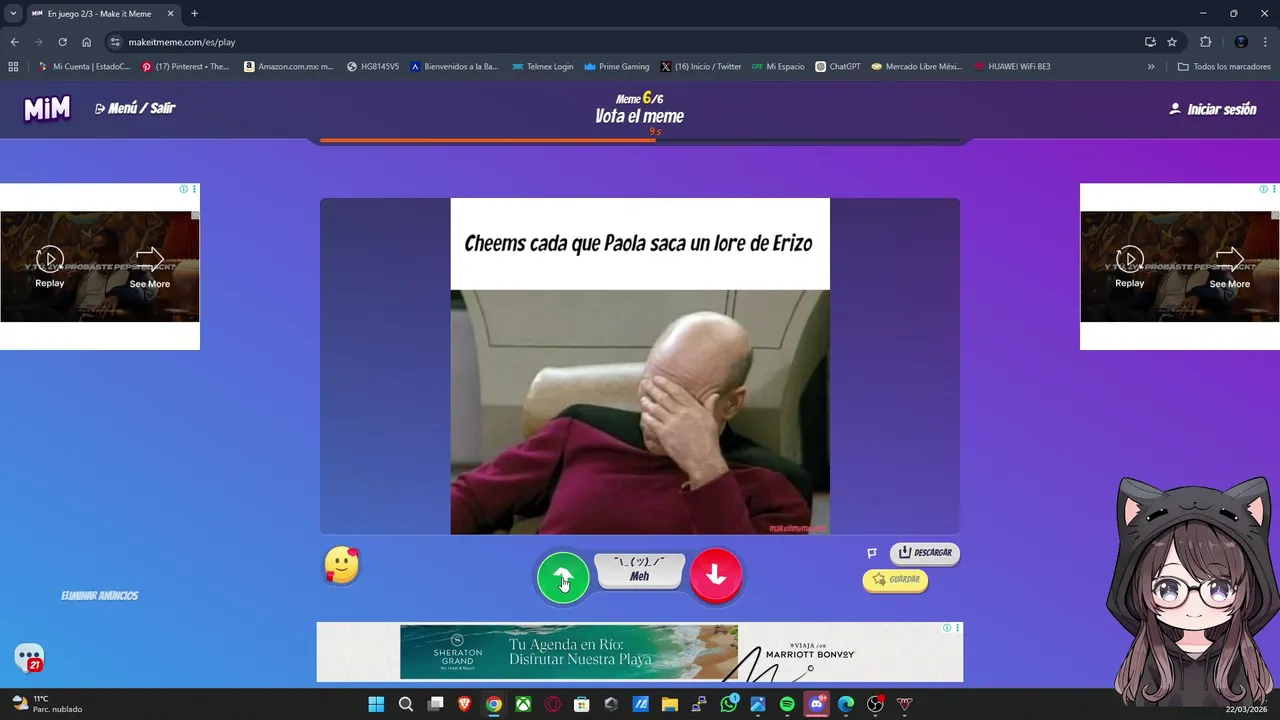Open the Extensions puzzle icon
Image resolution: width=1280 pixels, height=720 pixels.
click(x=1205, y=42)
